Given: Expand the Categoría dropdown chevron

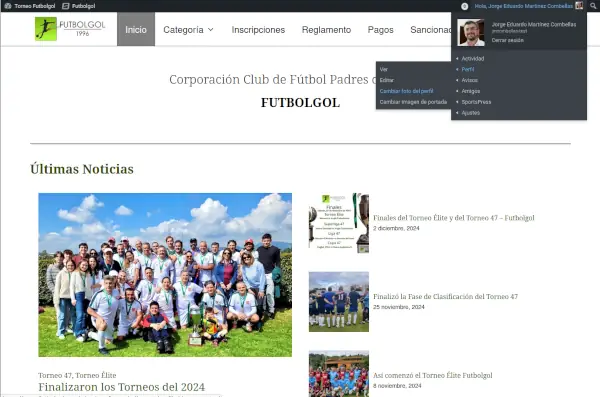Looking at the screenshot, I should pos(210,29).
